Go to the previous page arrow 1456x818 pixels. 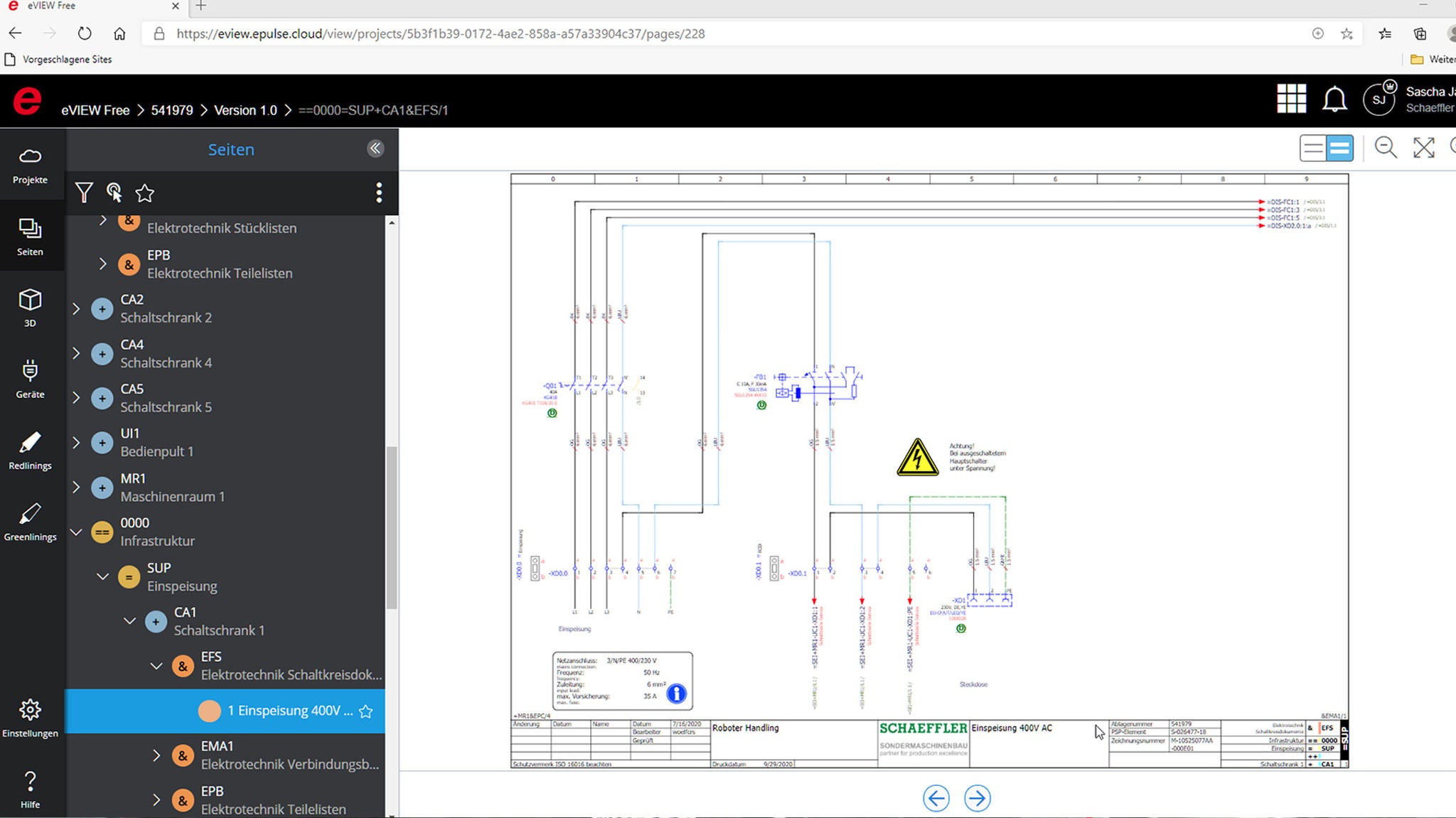click(936, 798)
